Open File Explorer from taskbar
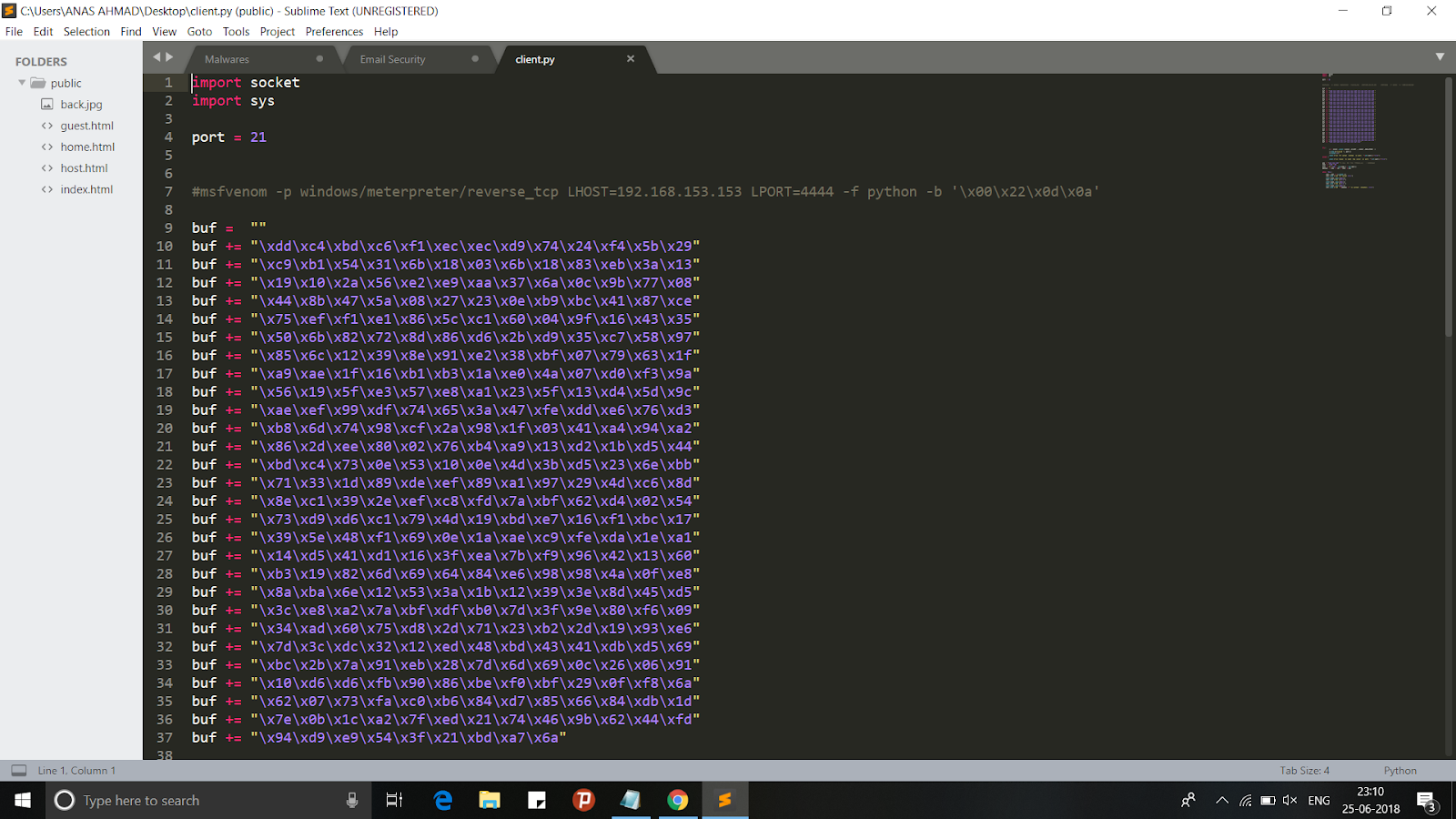The width and height of the screenshot is (1456, 819). pos(490,800)
